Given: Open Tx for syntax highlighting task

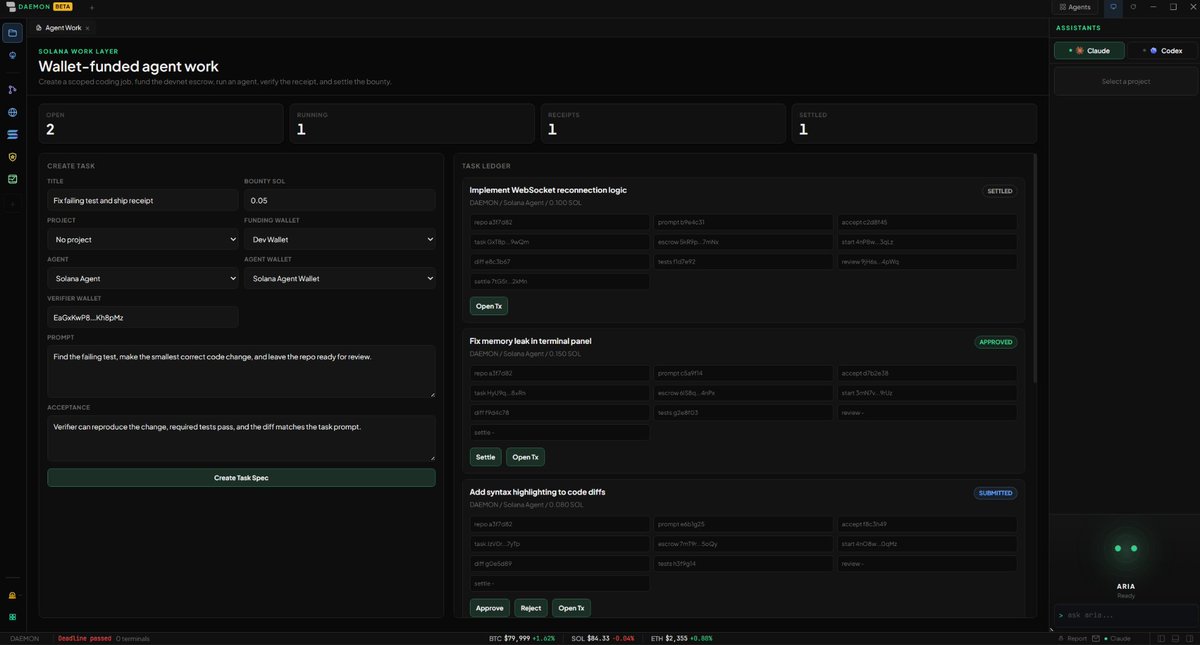Looking at the screenshot, I should 571,608.
